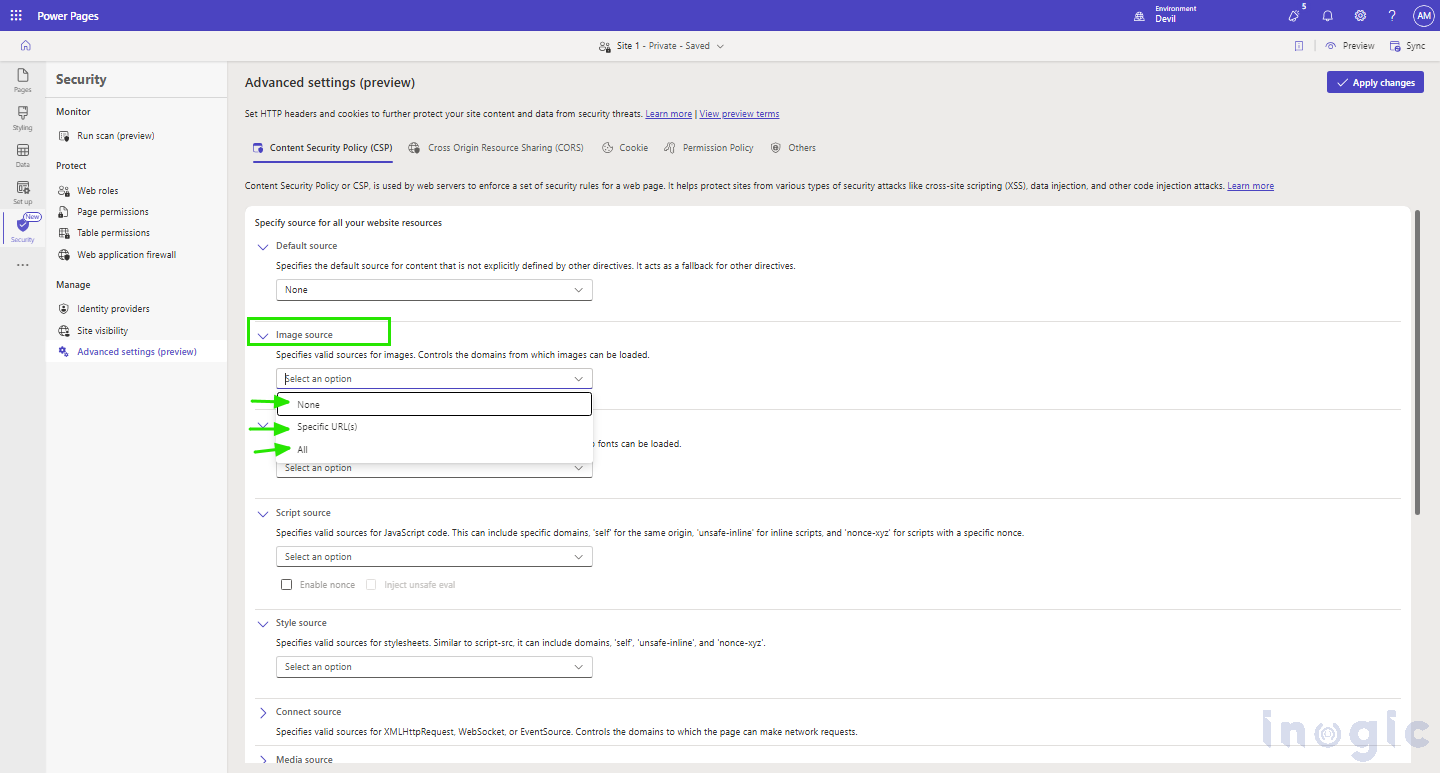Click the Apply changes button

1375,83
